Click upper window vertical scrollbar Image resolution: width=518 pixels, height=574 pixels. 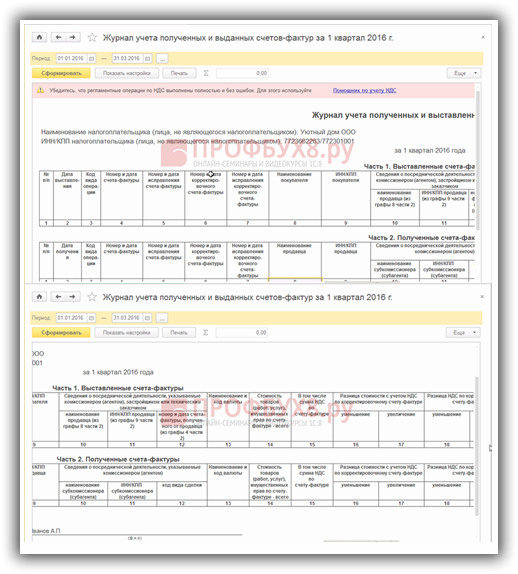click(x=477, y=161)
